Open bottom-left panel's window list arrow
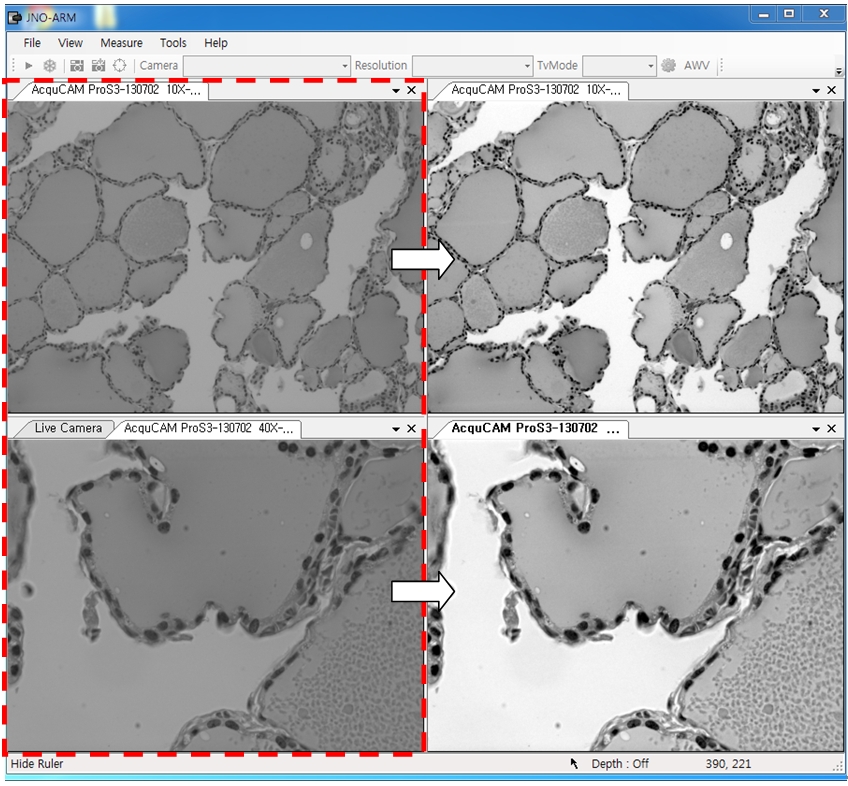 click(396, 428)
